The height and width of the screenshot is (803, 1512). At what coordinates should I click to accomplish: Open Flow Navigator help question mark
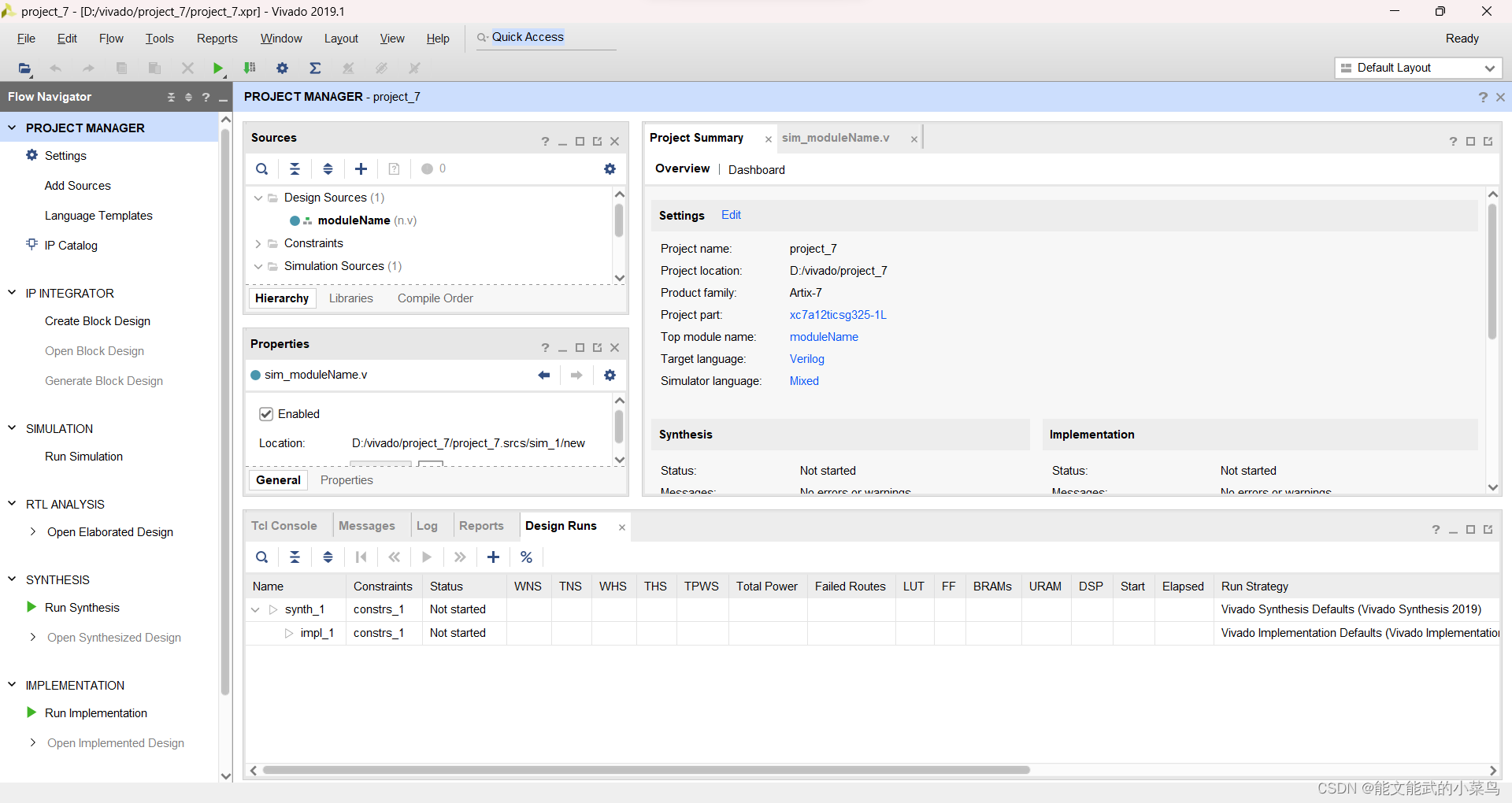[206, 97]
